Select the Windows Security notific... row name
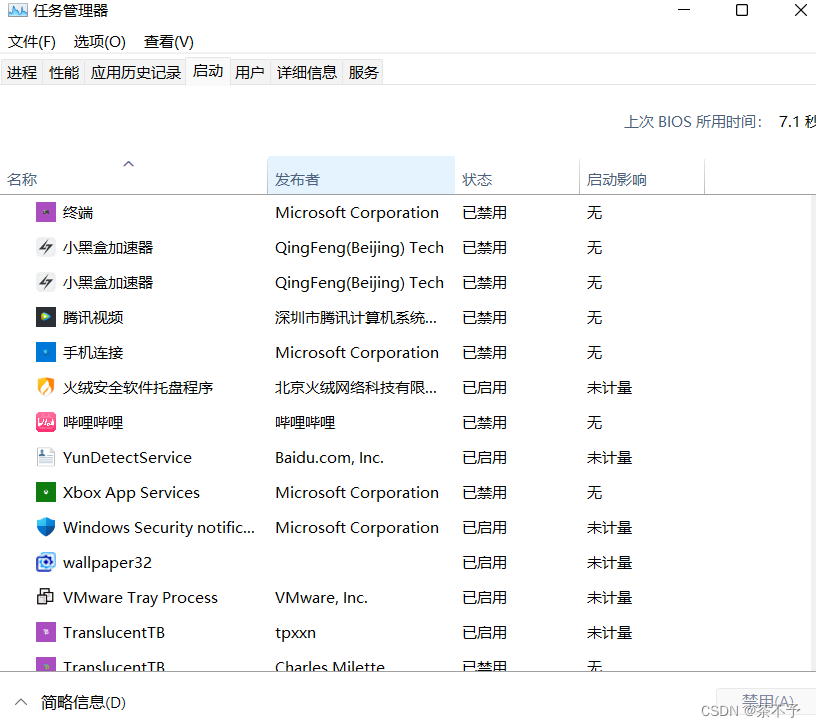The height and width of the screenshot is (727, 816). [159, 528]
